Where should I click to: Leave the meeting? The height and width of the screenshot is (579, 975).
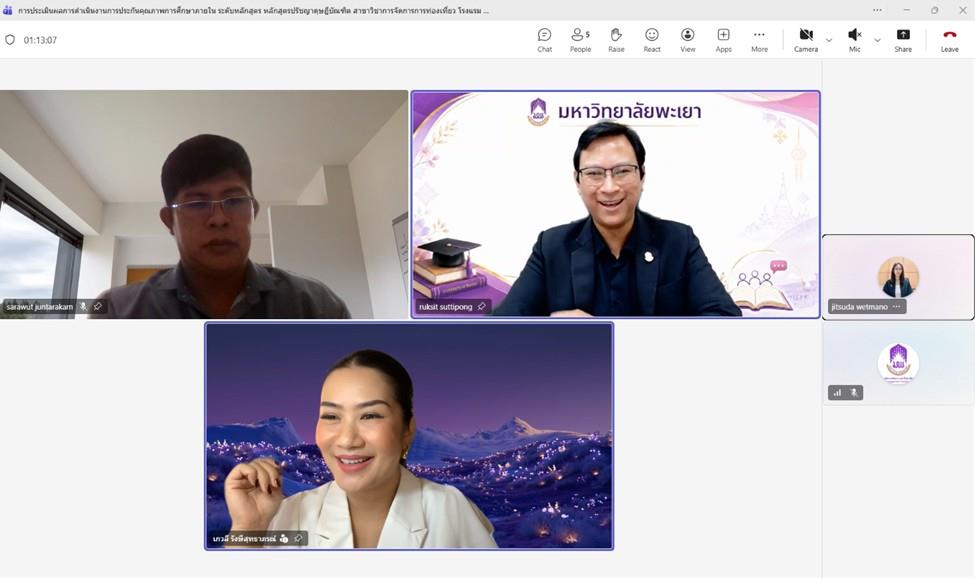pos(950,40)
